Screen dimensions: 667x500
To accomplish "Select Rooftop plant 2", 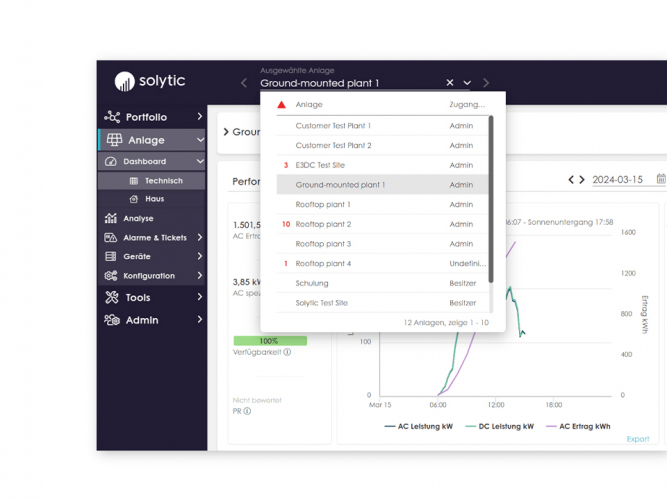I will click(382, 224).
